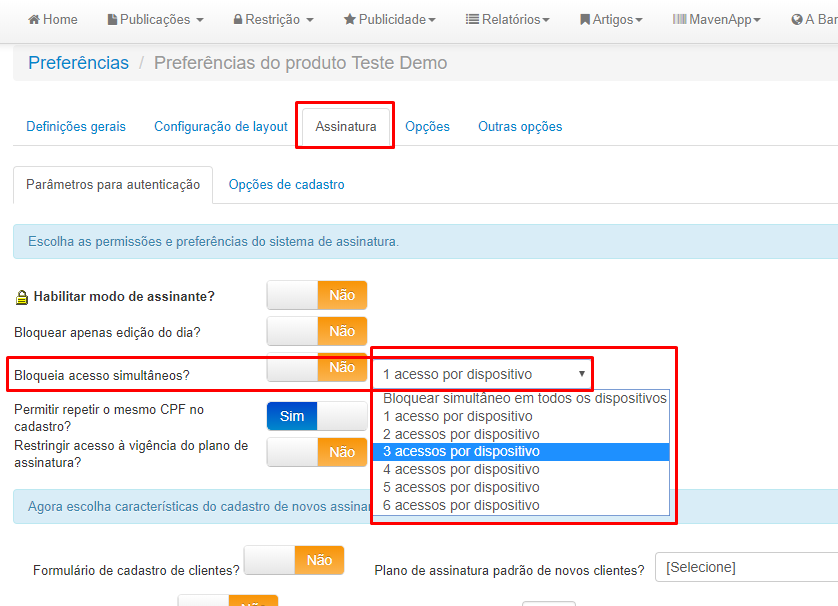Click the Publicidade star icon
The image size is (838, 606).
coord(350,20)
